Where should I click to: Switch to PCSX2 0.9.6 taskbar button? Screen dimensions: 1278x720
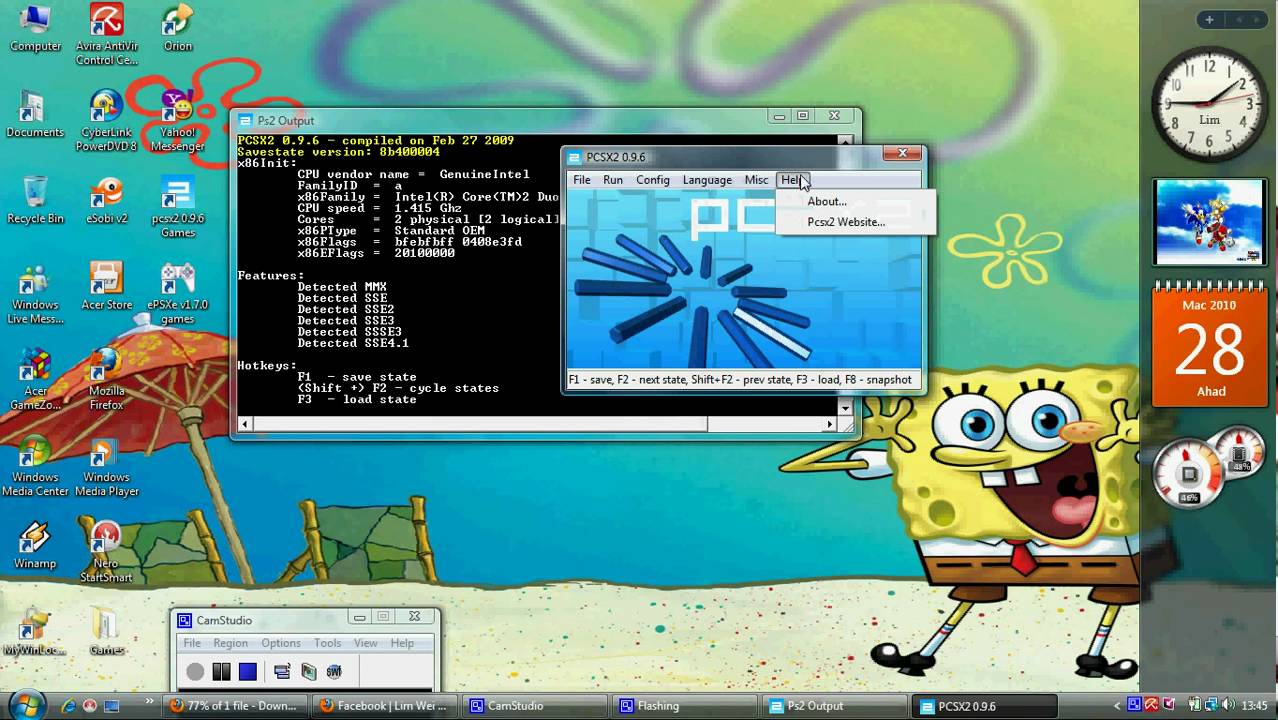pos(985,706)
